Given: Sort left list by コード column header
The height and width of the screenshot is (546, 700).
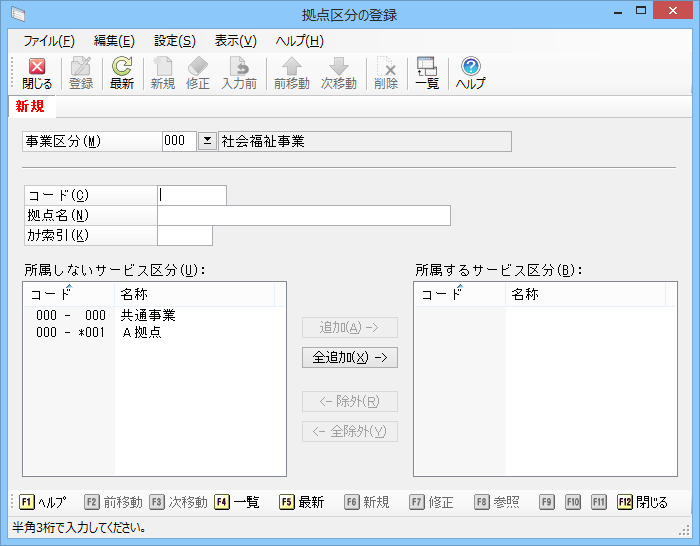Looking at the screenshot, I should point(50,294).
